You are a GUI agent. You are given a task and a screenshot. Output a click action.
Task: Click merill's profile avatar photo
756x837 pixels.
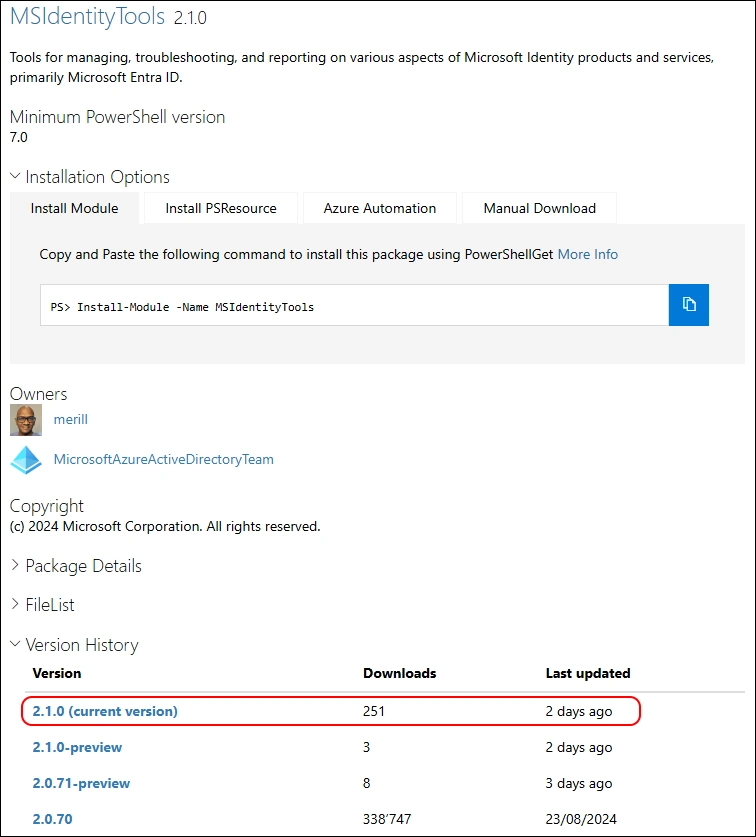click(x=26, y=420)
